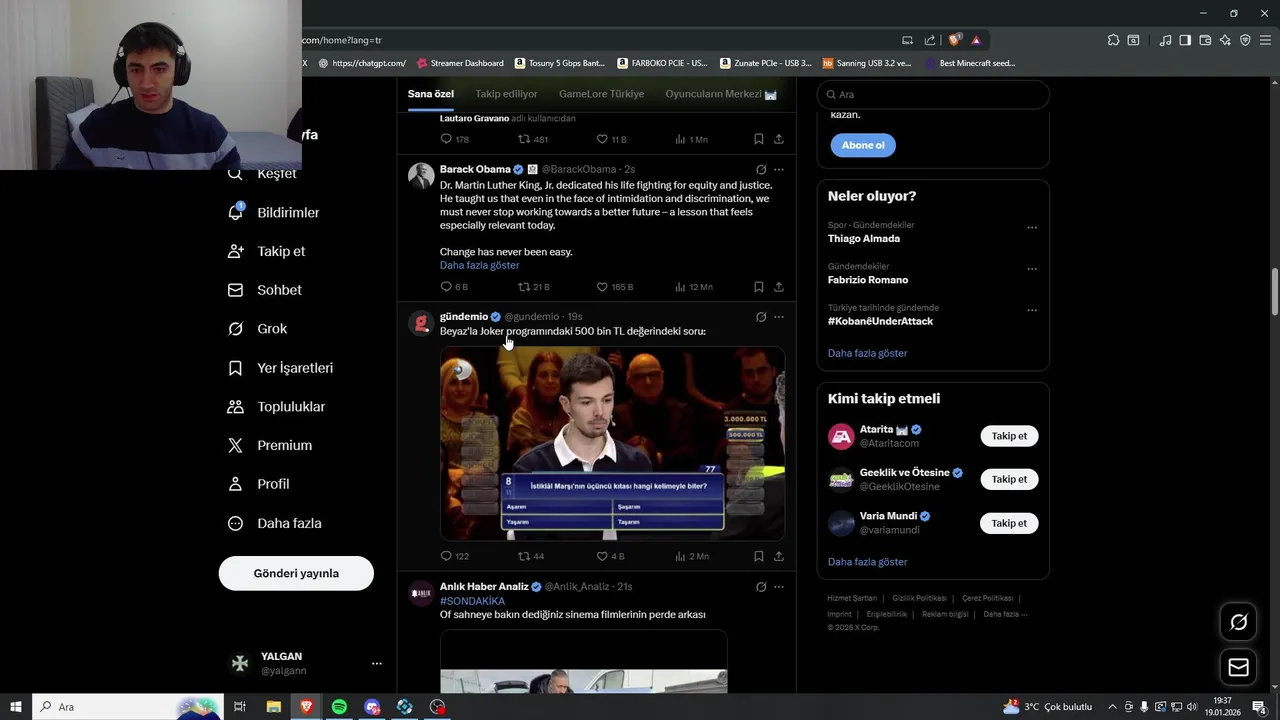
Task: Ask Grok about Anlık Haber Analiz post
Action: [x=761, y=587]
